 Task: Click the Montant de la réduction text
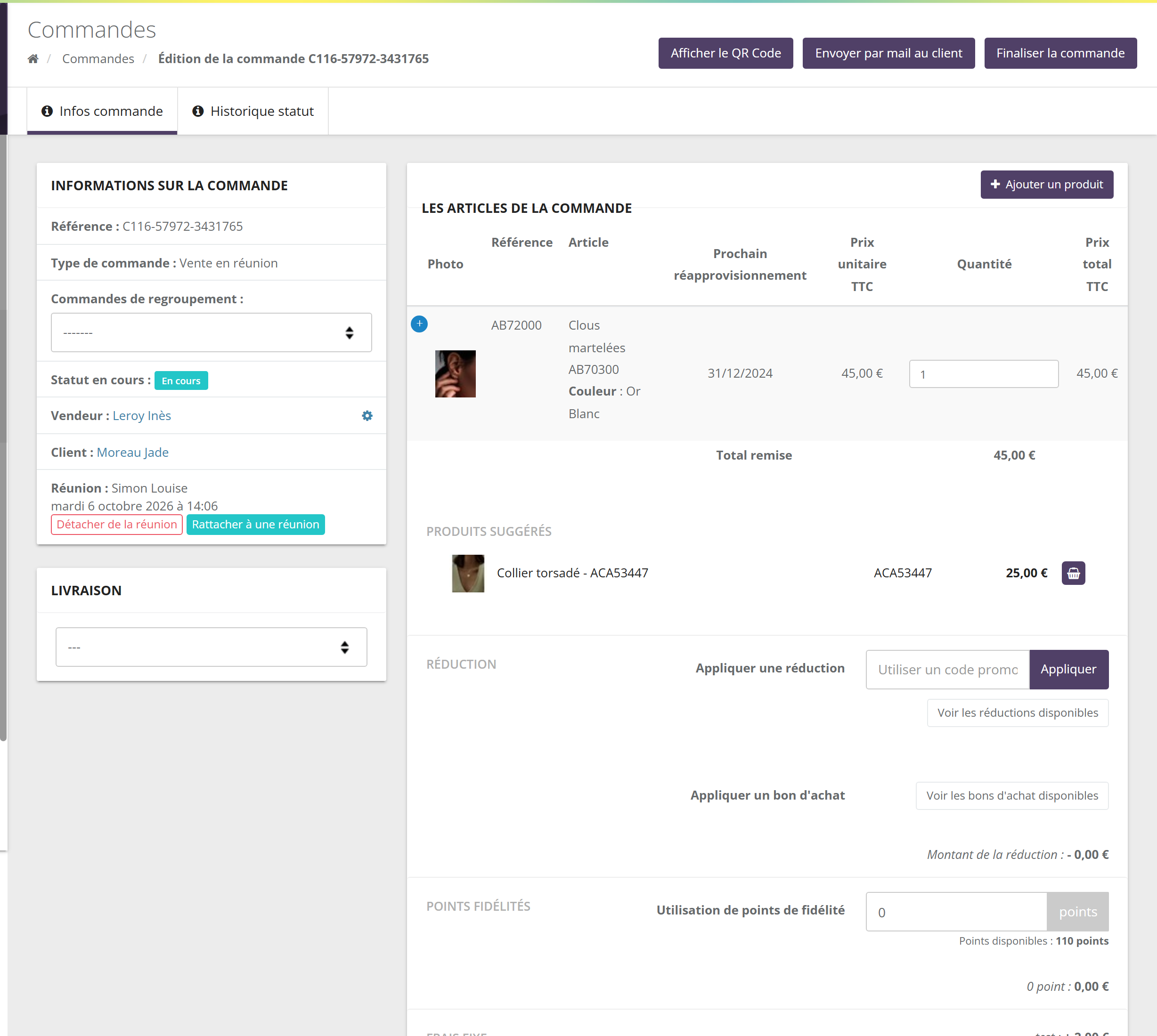point(1018,854)
